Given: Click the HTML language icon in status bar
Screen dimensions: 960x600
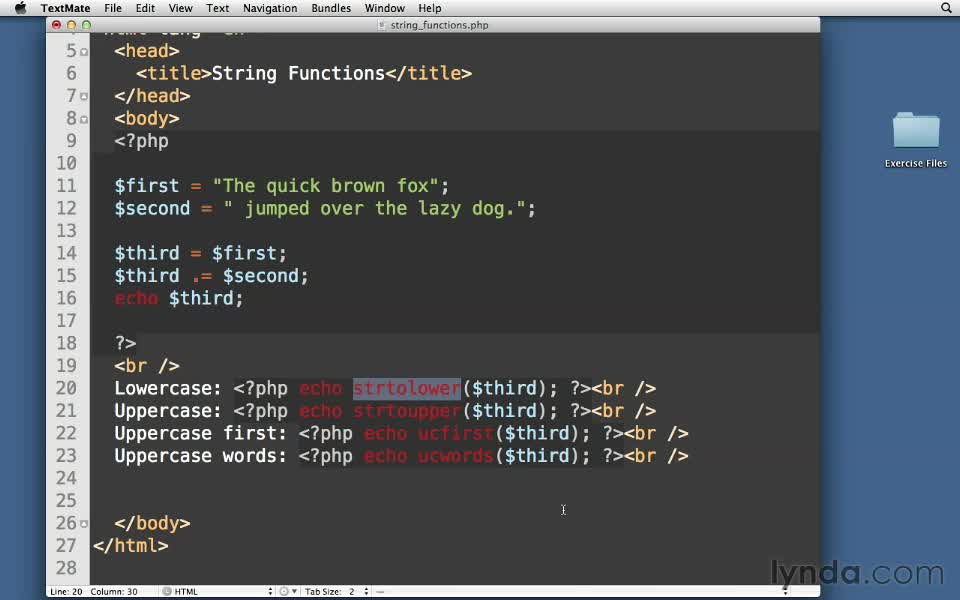Looking at the screenshot, I should pos(167,592).
